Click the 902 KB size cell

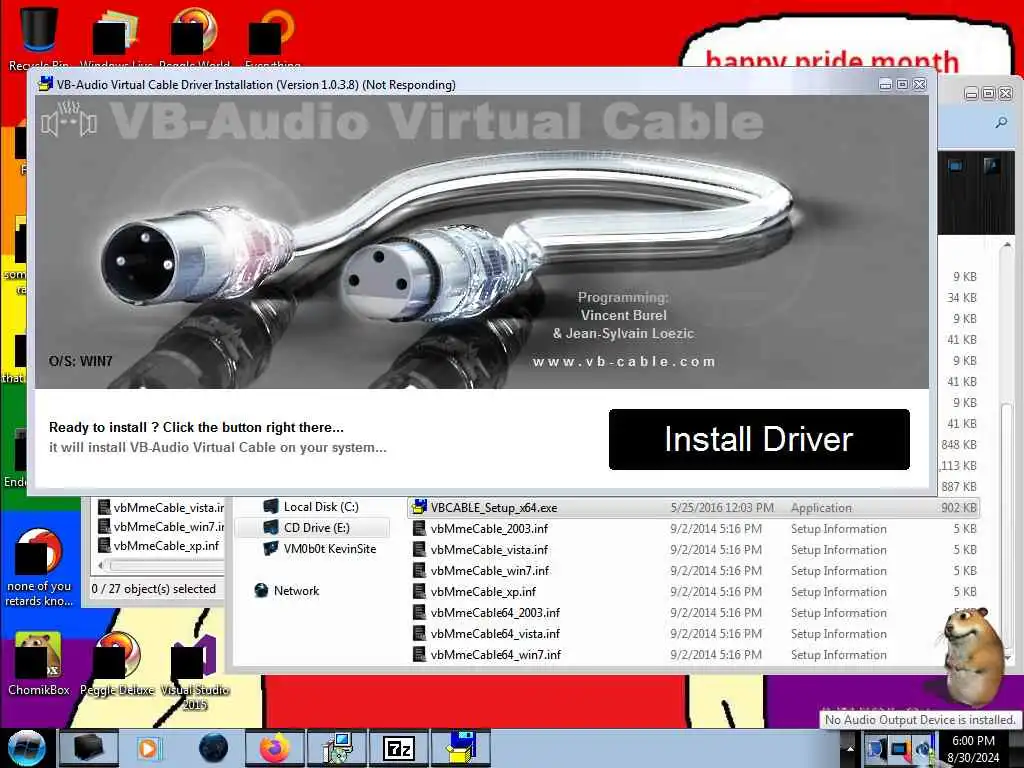(959, 507)
